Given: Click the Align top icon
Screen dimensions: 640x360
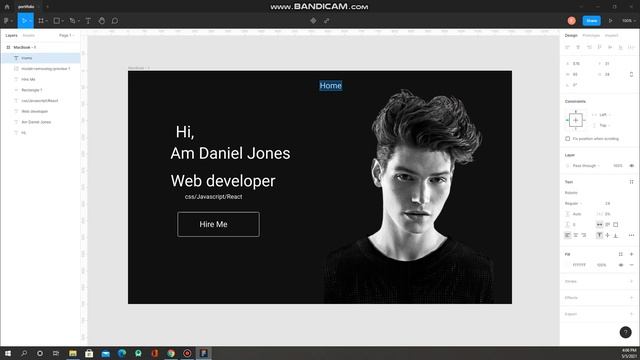Looking at the screenshot, I should pos(599,47).
